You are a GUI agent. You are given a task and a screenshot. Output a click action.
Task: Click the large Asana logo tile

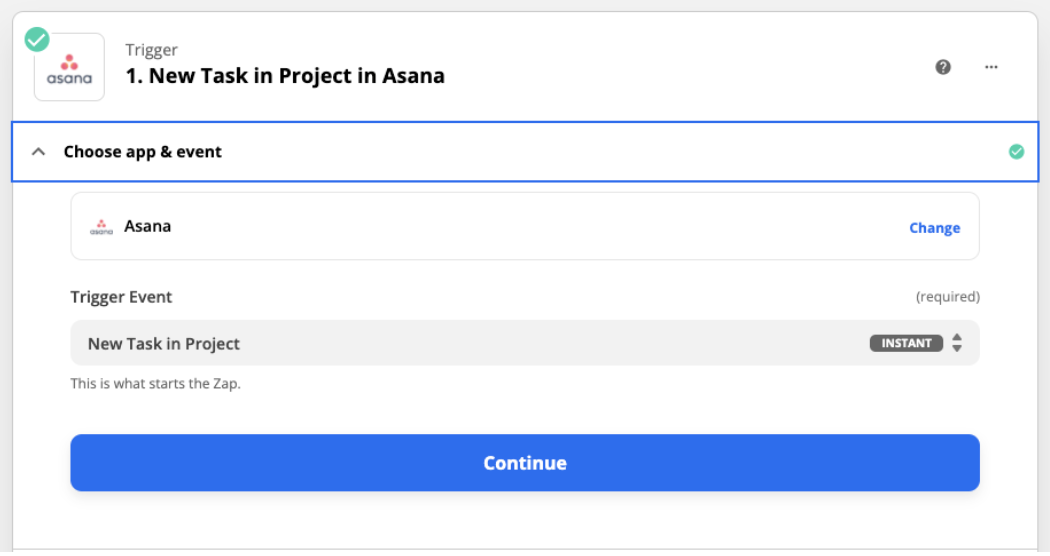(70, 68)
